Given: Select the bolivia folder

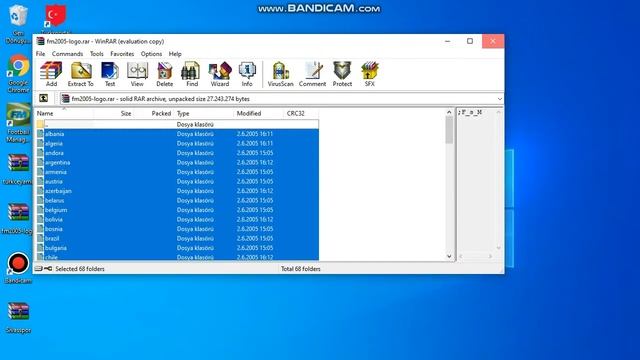Looking at the screenshot, I should [x=177, y=219].
